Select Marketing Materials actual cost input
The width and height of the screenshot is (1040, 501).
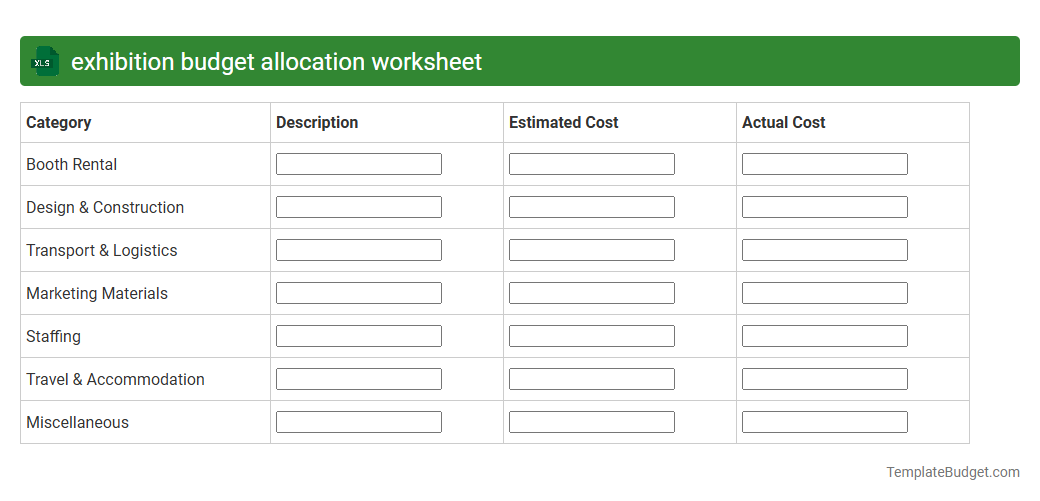pyautogui.click(x=824, y=293)
